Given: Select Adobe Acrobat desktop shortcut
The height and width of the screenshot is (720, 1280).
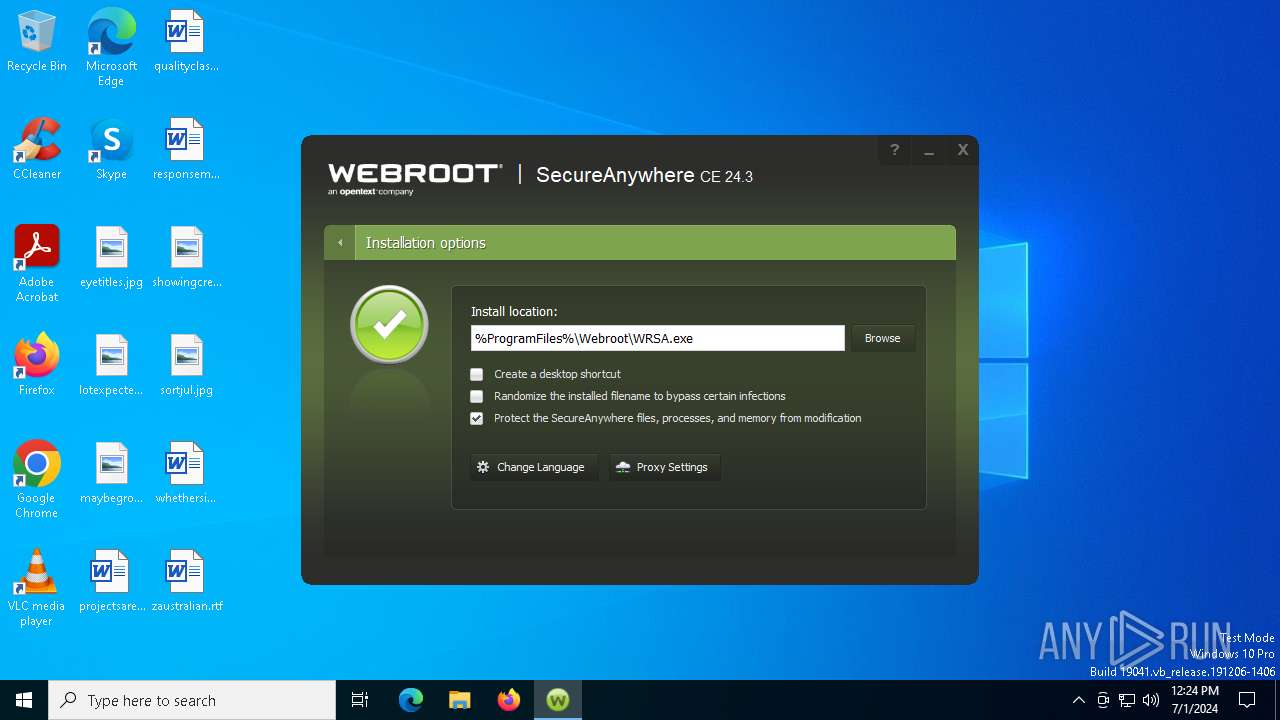Looking at the screenshot, I should pos(37,264).
